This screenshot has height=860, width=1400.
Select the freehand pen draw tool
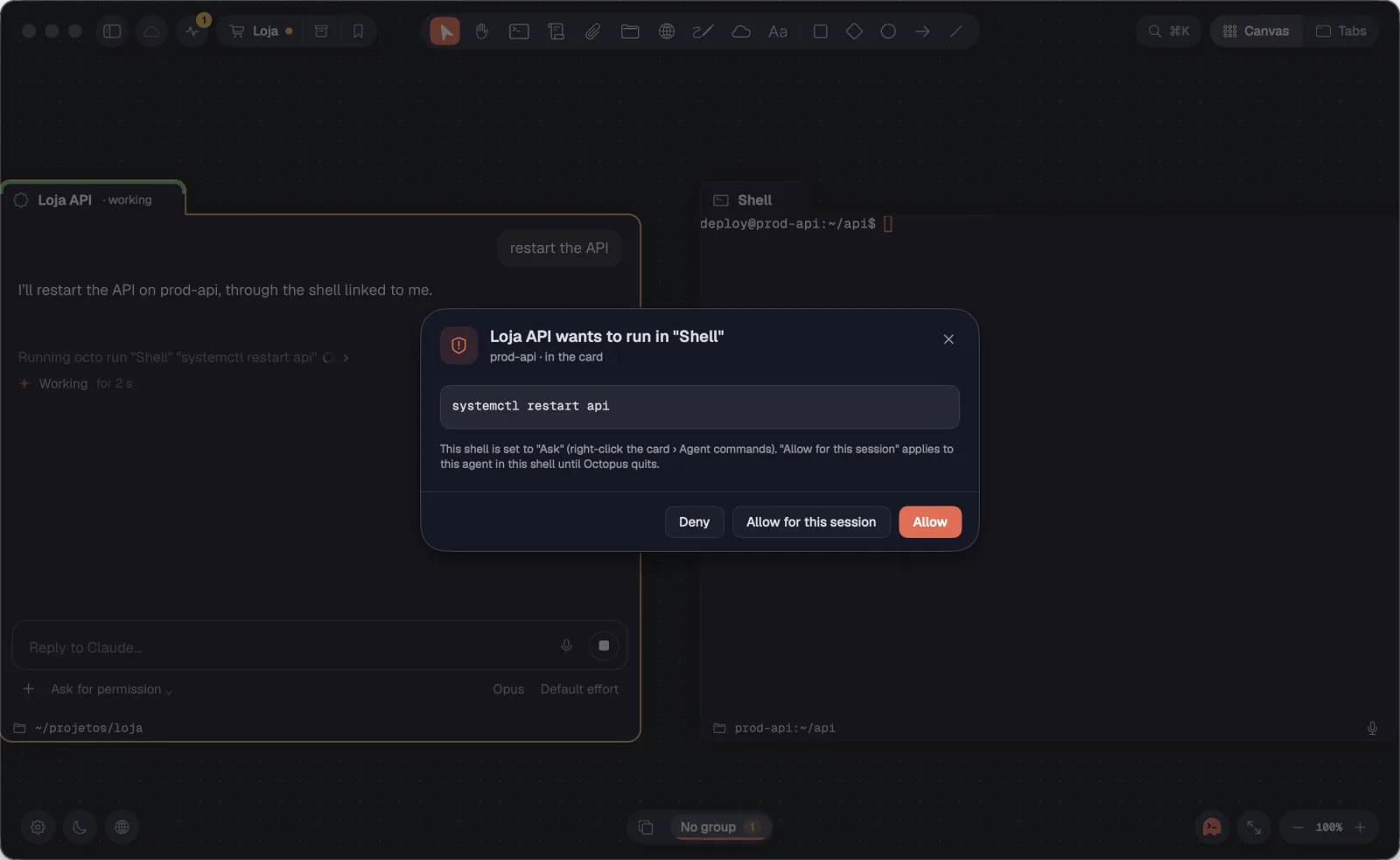click(703, 31)
